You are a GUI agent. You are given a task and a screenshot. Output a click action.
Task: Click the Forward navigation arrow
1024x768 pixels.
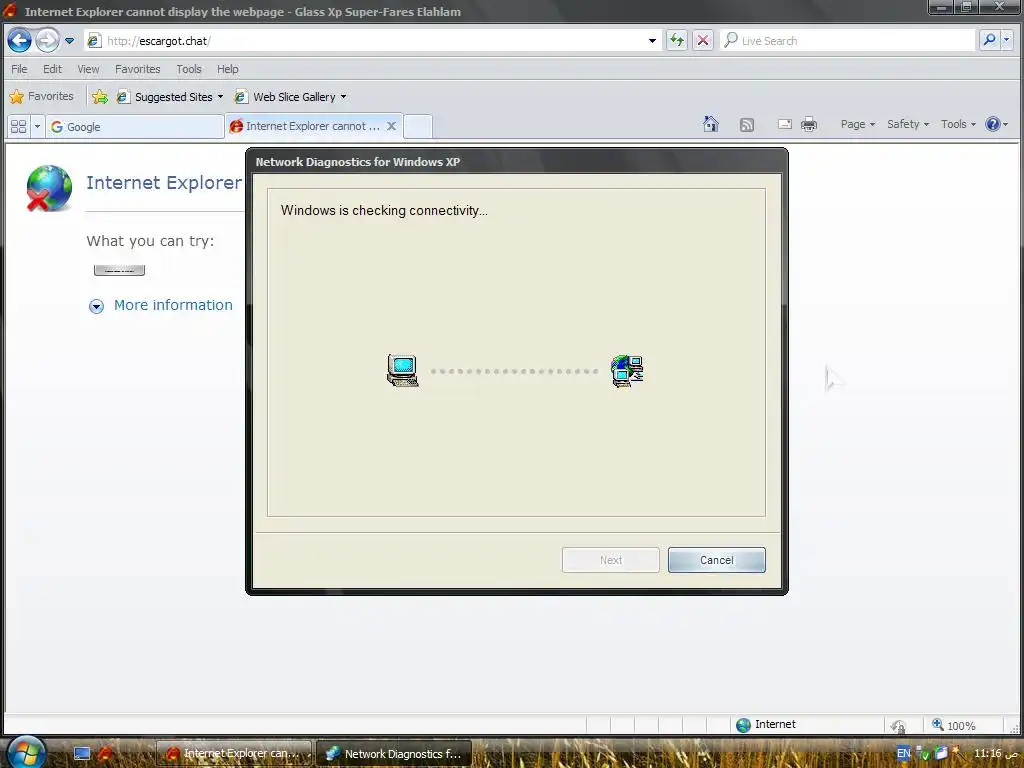coord(47,40)
